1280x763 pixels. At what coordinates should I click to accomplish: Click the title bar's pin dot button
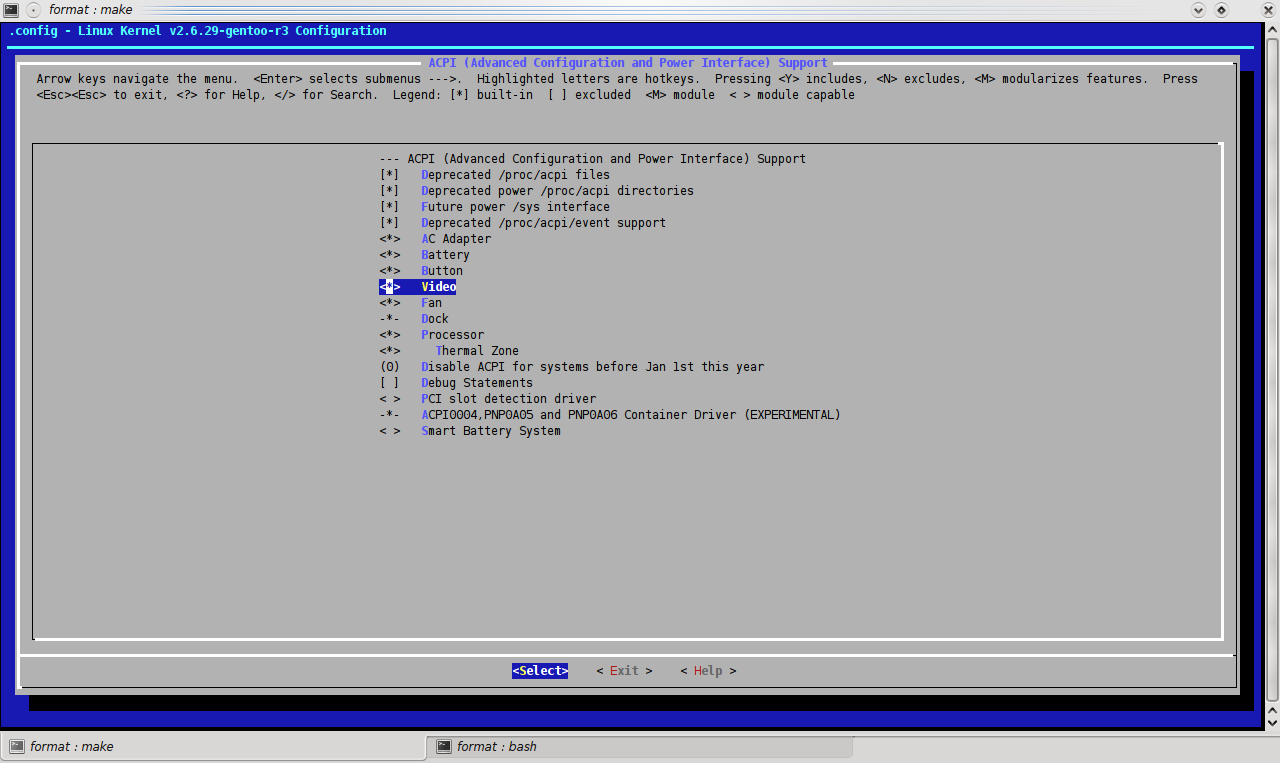(34, 9)
